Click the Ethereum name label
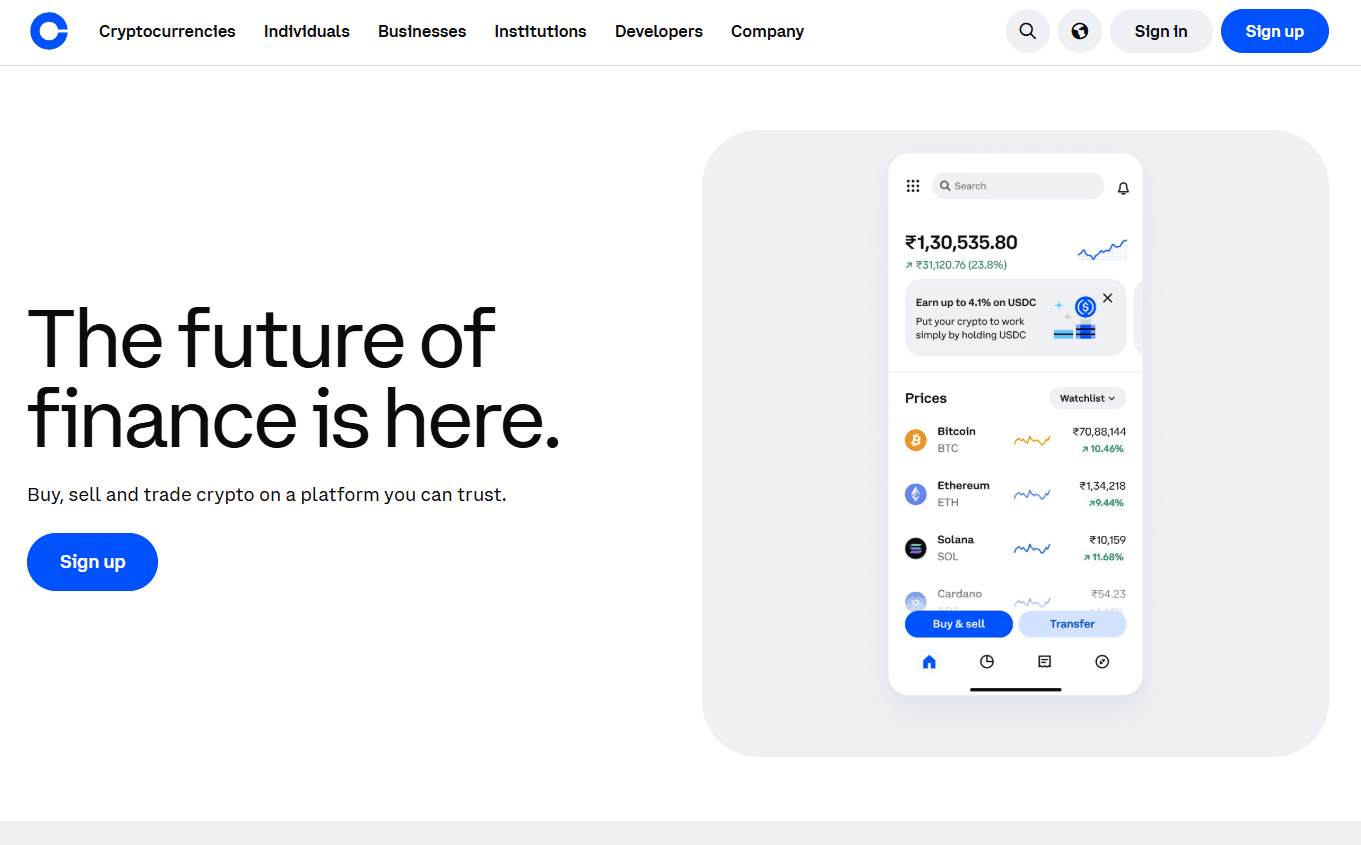The image size is (1361, 845). coord(963,485)
